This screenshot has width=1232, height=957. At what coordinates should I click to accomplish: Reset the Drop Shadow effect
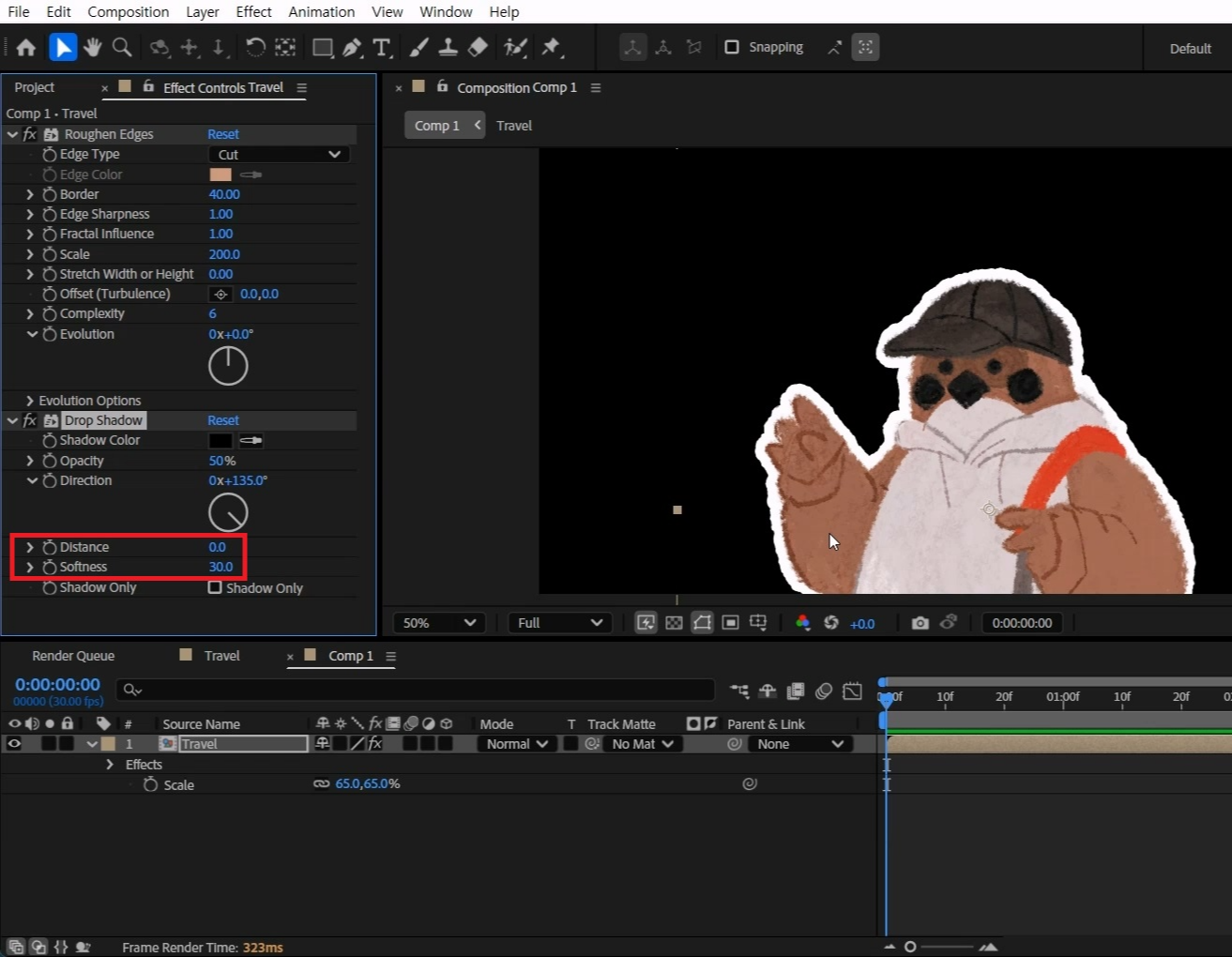[x=223, y=420]
